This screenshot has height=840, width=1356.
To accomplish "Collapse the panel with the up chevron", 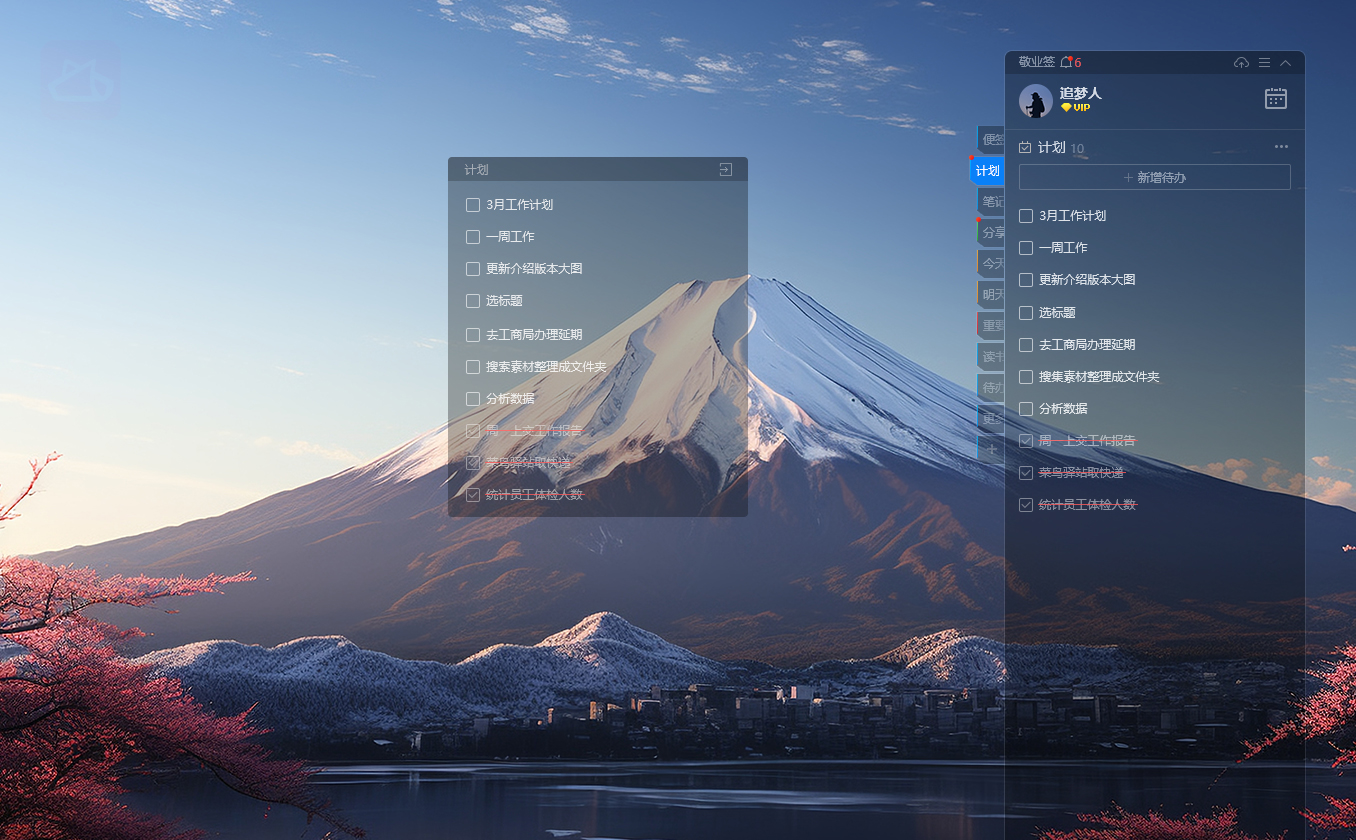I will pos(1286,62).
